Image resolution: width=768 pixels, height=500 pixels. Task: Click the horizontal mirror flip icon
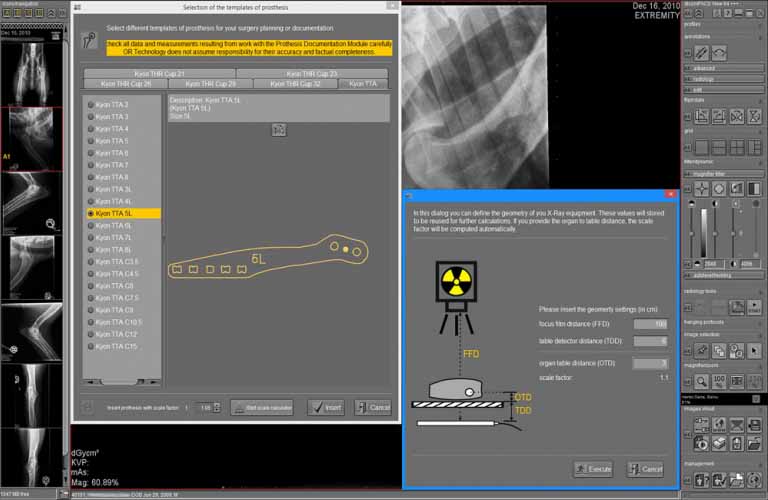click(737, 116)
